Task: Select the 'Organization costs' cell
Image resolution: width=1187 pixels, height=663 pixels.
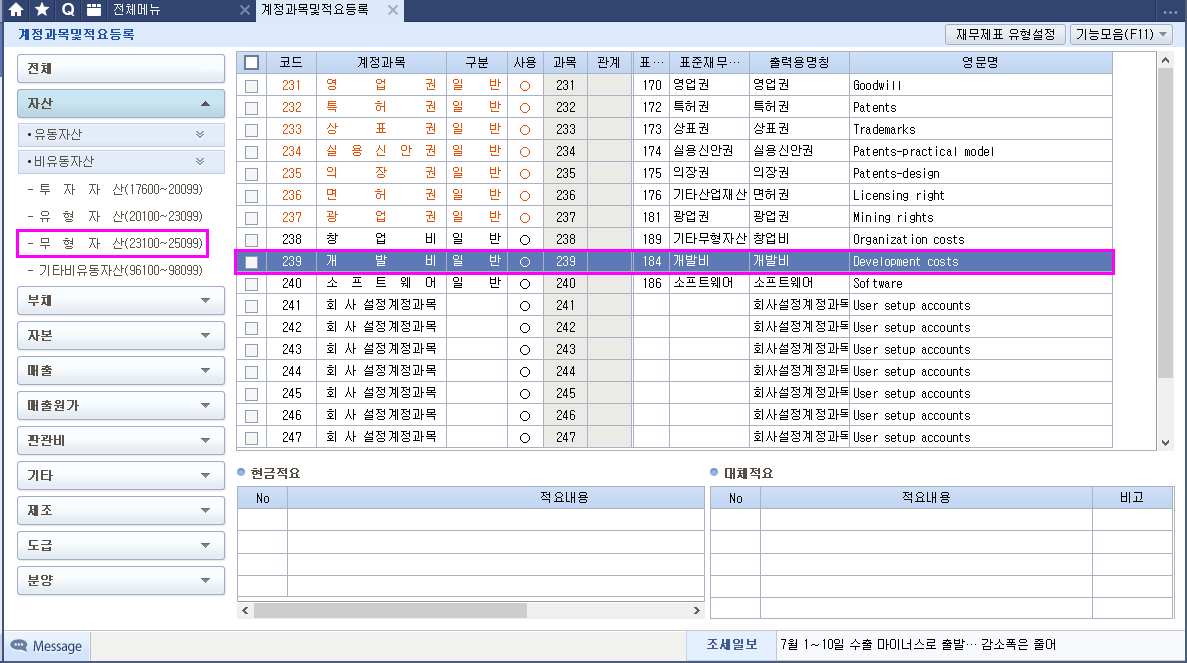Action: click(980, 239)
